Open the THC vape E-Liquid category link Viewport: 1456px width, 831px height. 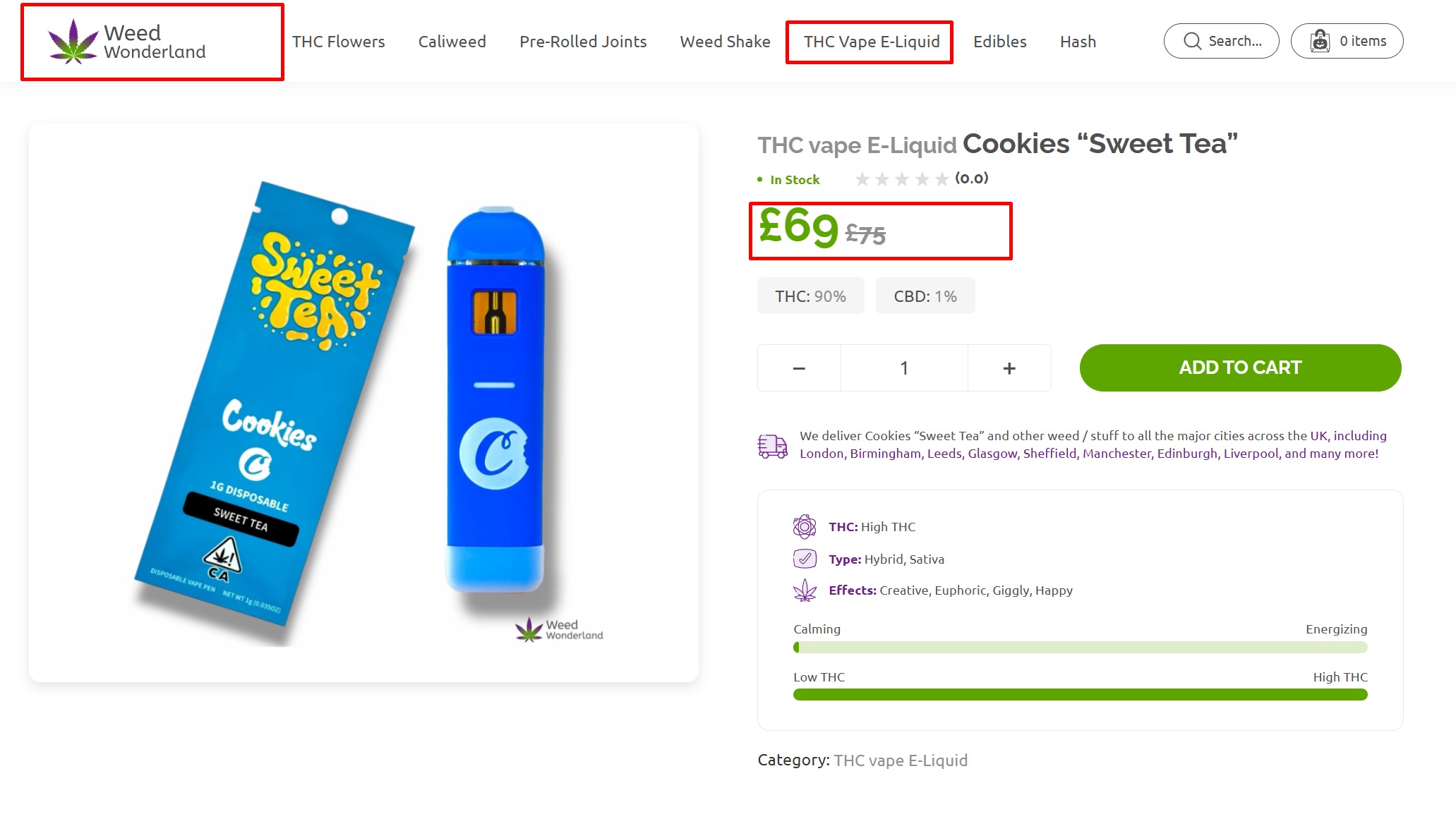(901, 760)
